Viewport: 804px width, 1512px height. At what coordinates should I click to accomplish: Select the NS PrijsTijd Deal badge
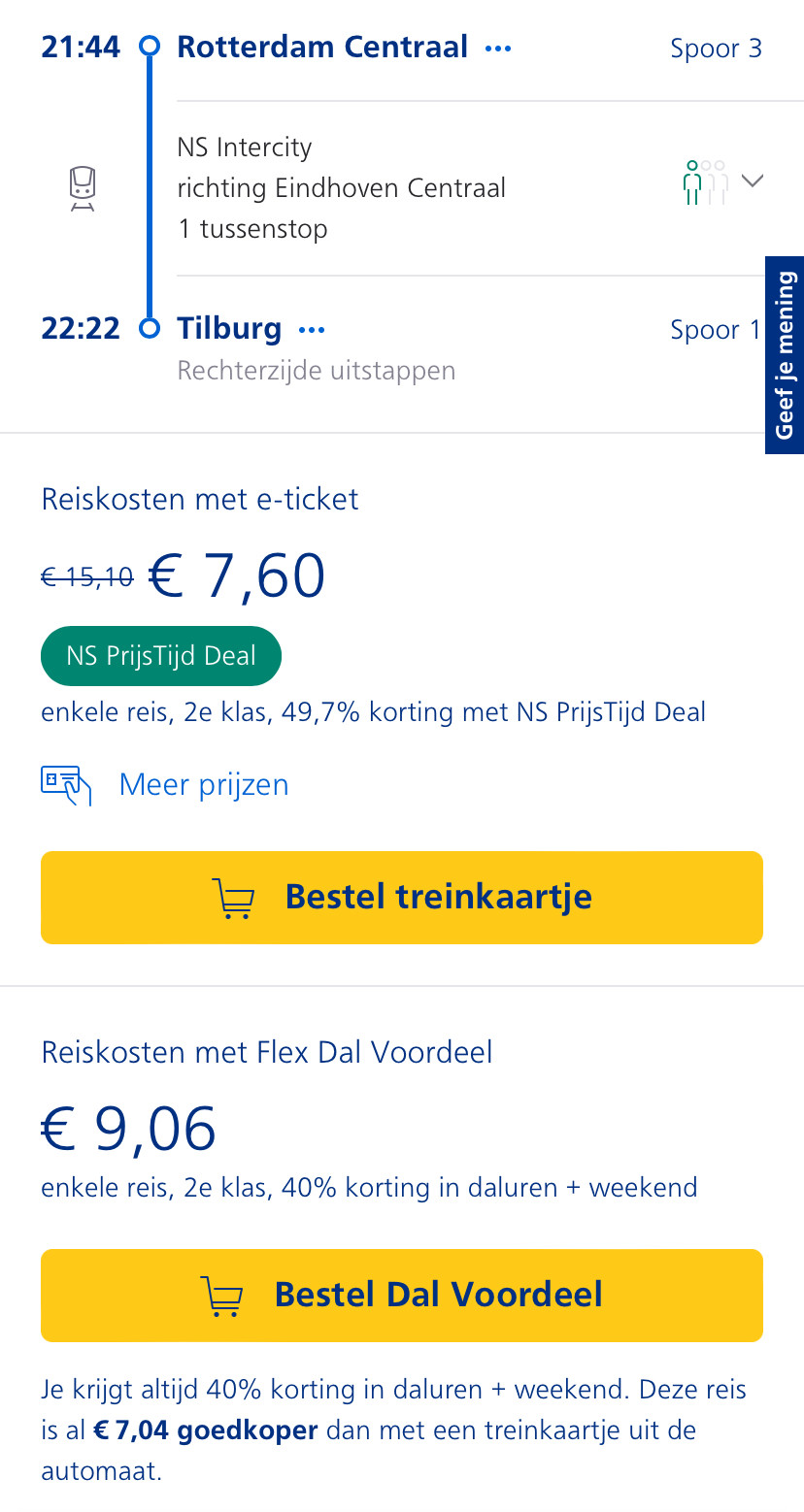pyautogui.click(x=161, y=656)
